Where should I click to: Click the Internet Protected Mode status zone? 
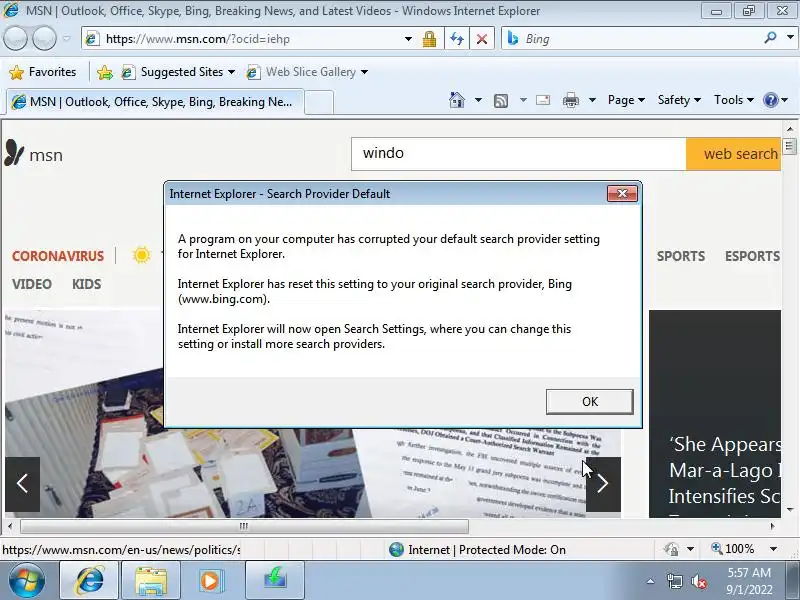point(477,549)
